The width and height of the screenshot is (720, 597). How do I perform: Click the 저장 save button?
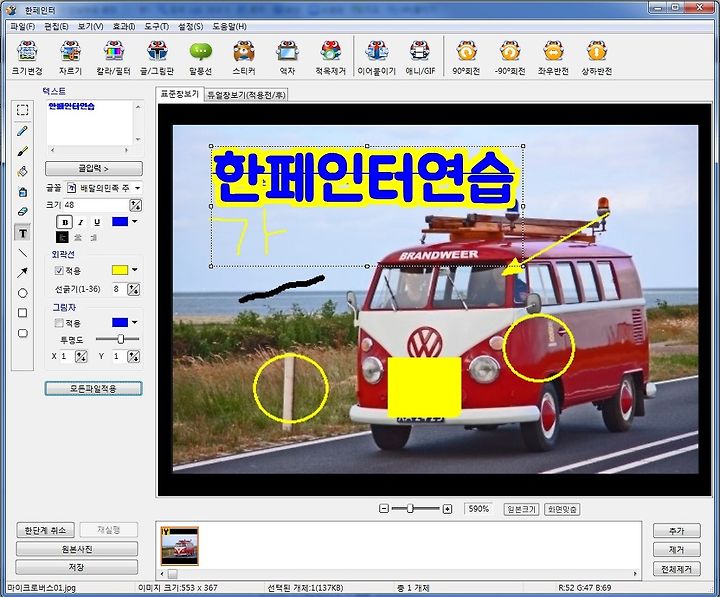pos(77,567)
